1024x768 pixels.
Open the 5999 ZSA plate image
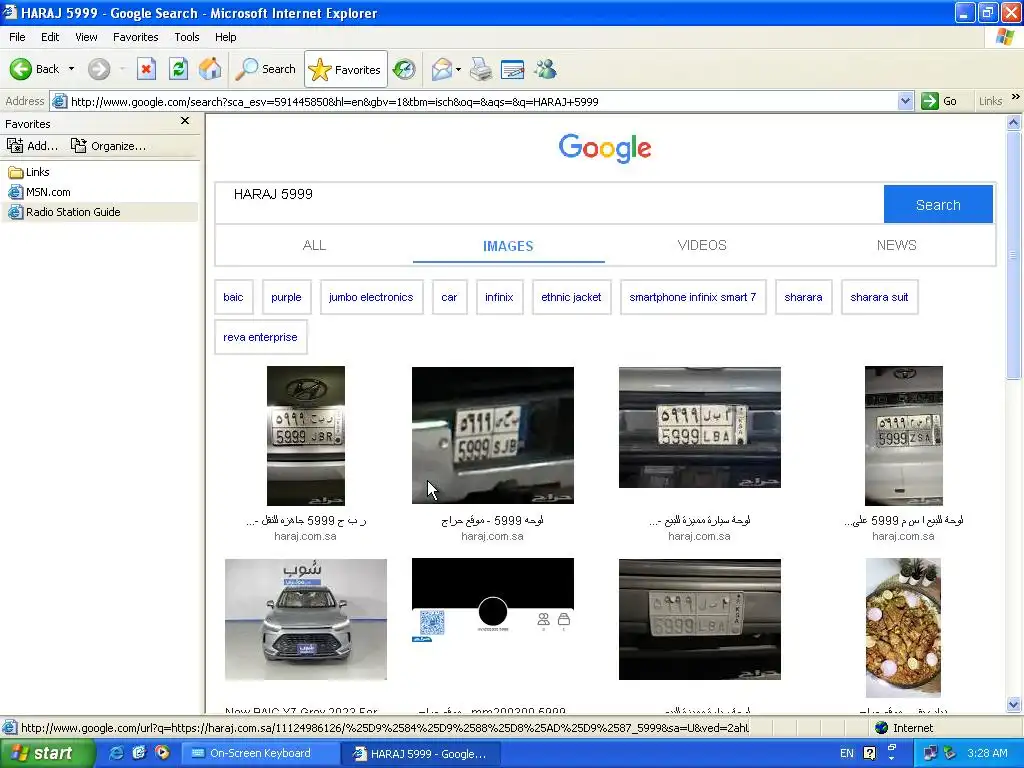coord(903,436)
